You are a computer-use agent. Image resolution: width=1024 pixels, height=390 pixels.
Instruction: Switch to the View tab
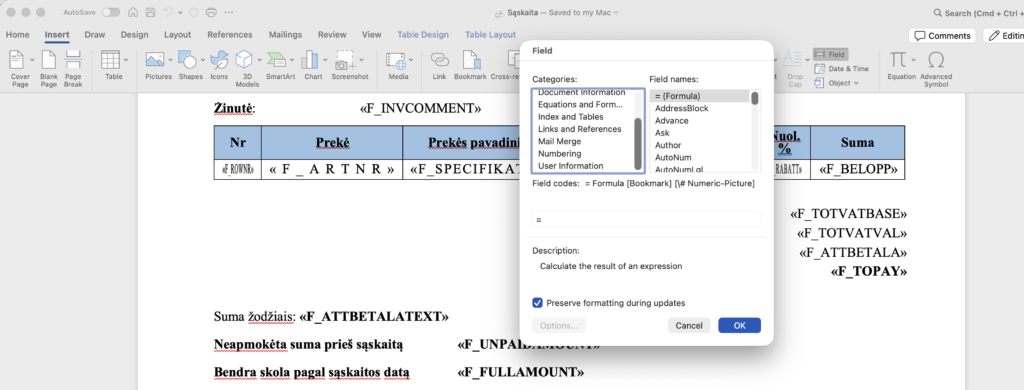[372, 35]
